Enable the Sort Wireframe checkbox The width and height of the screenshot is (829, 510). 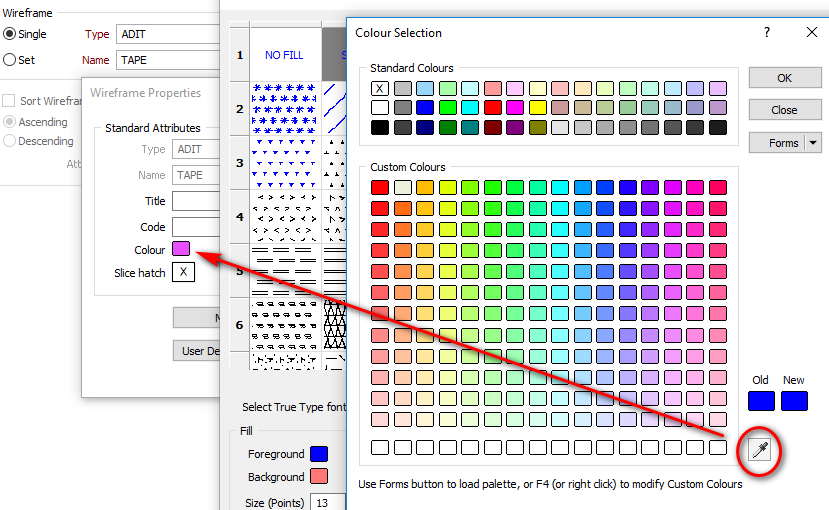pos(9,101)
